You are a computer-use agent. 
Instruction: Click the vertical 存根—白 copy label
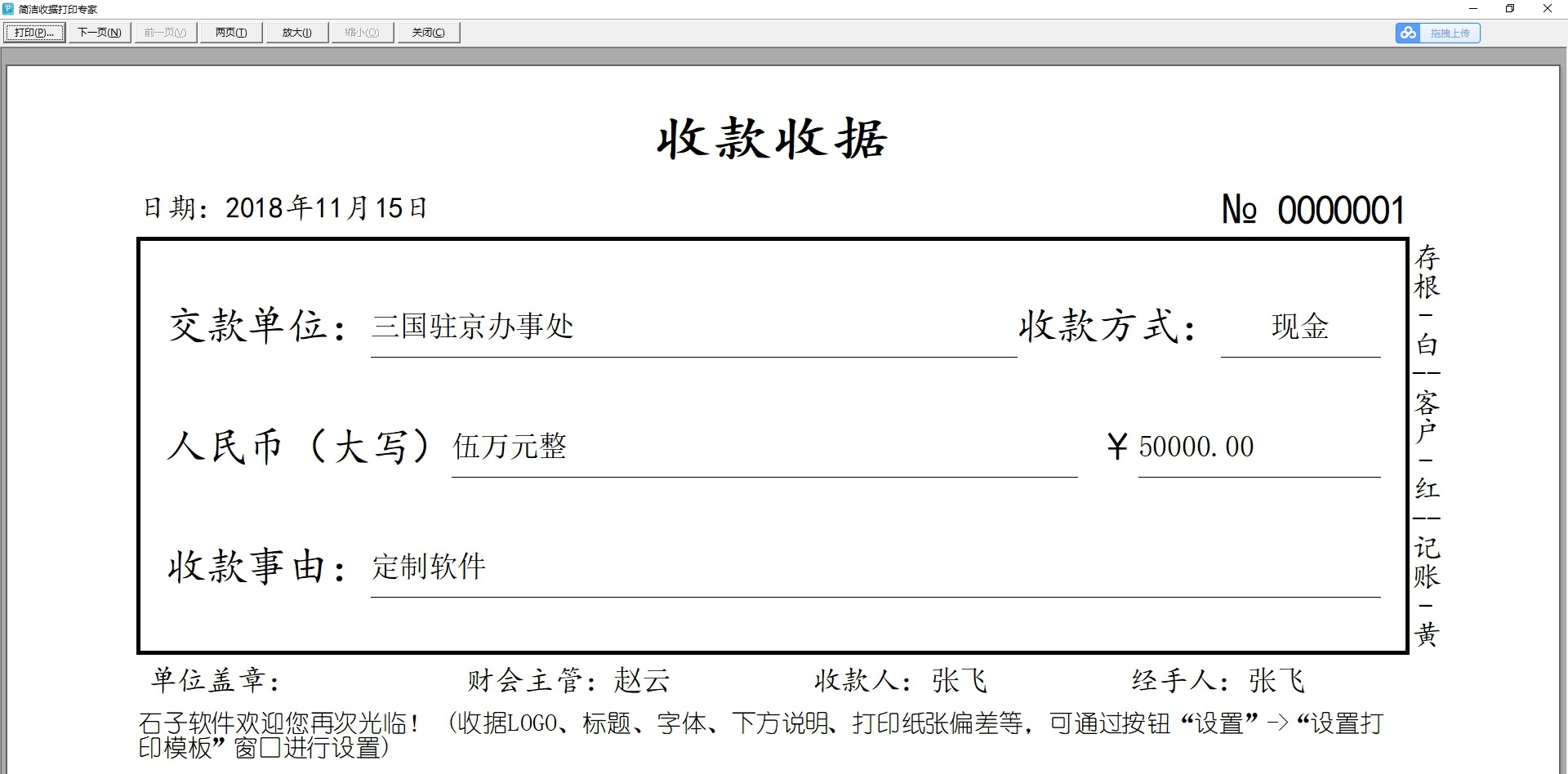[x=1427, y=301]
